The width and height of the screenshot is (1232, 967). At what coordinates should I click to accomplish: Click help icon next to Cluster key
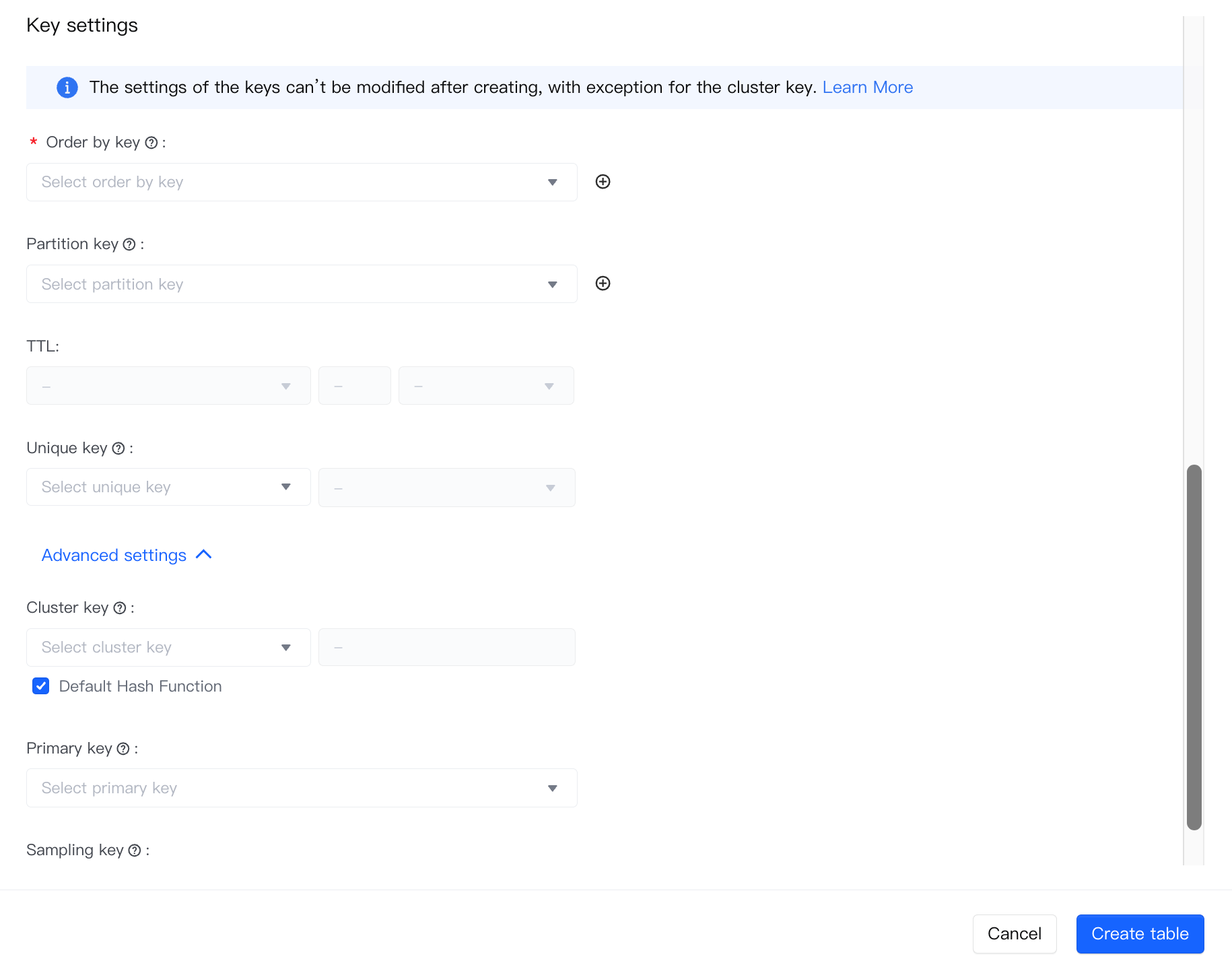click(120, 608)
